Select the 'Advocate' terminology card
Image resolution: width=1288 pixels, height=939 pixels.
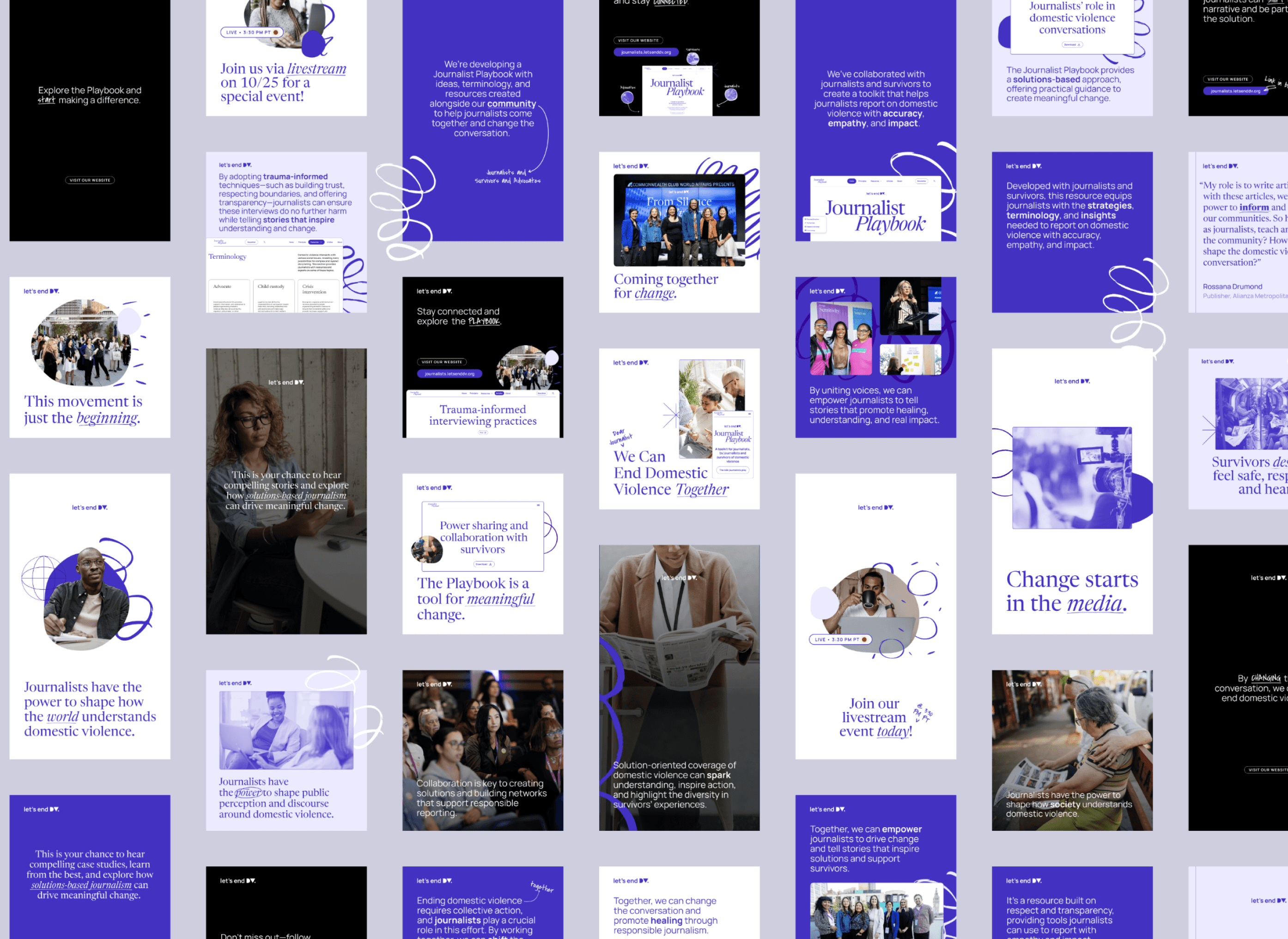point(229,296)
